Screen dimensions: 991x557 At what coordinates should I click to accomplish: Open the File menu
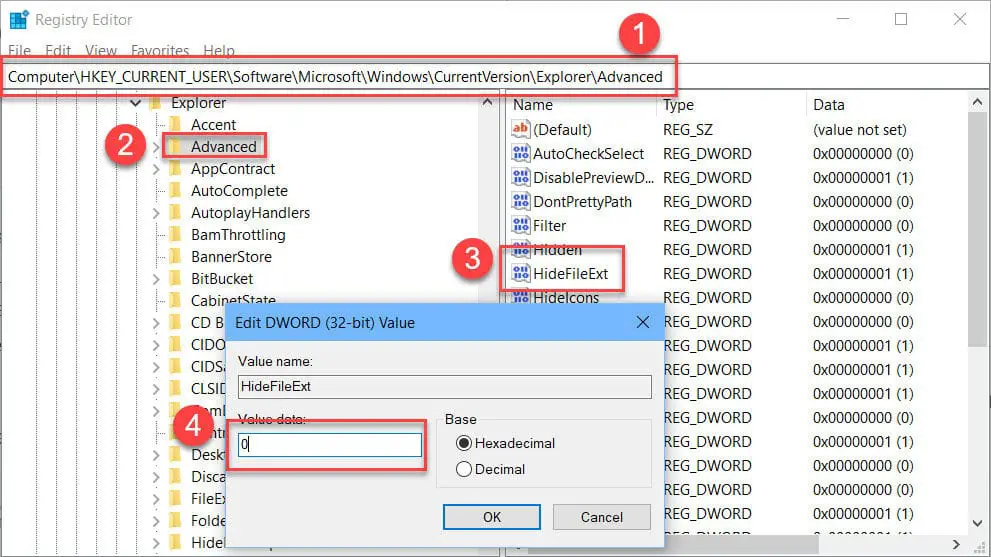tap(19, 51)
